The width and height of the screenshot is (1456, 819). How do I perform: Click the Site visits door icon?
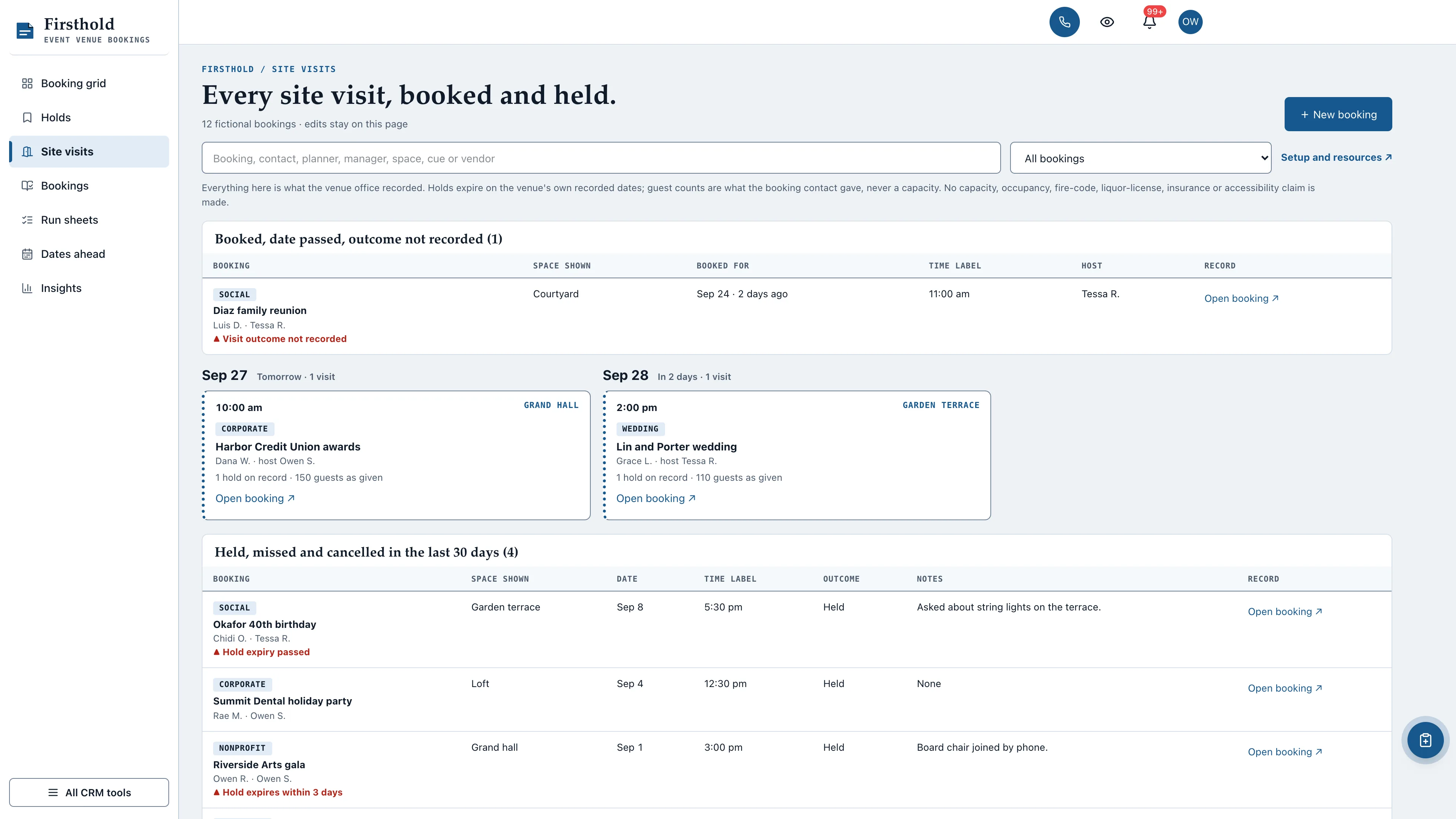click(x=27, y=152)
